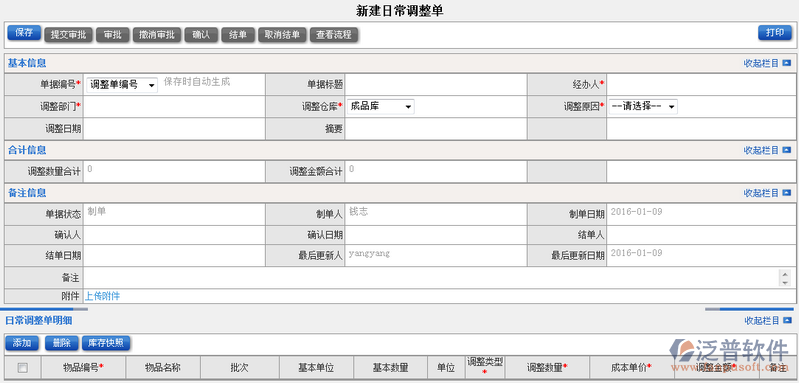Tick the select-all checkbox in detail table header
This screenshot has width=799, height=383.
22,368
